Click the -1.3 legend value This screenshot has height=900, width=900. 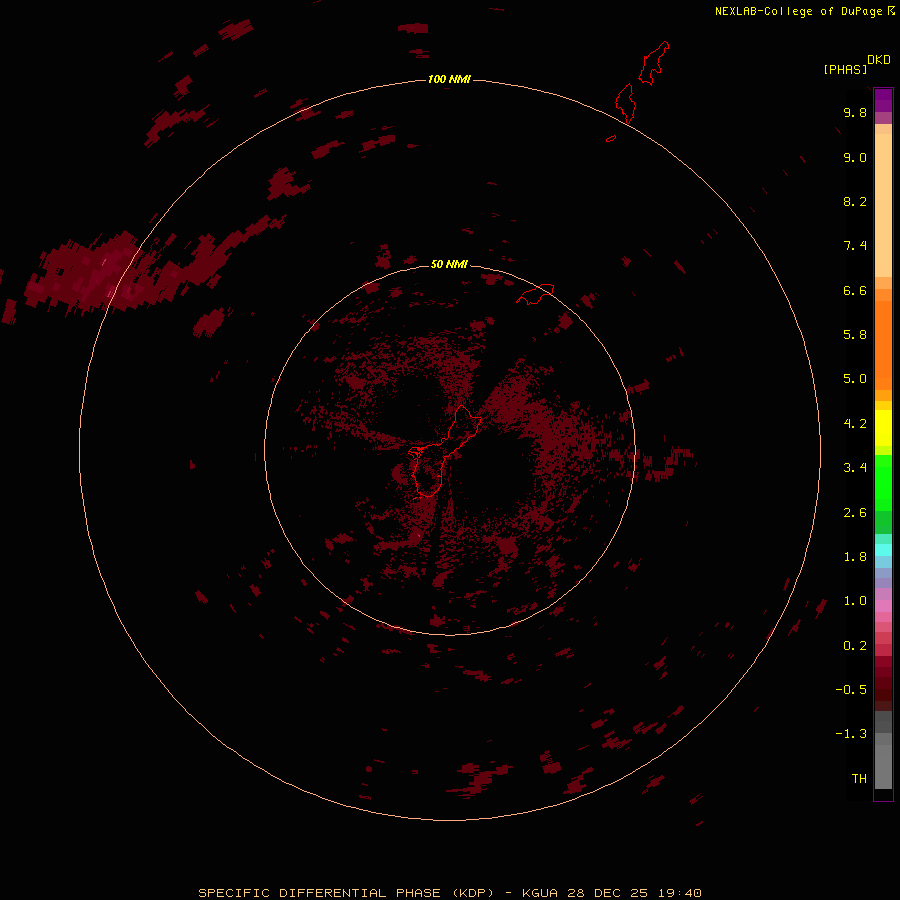[851, 734]
